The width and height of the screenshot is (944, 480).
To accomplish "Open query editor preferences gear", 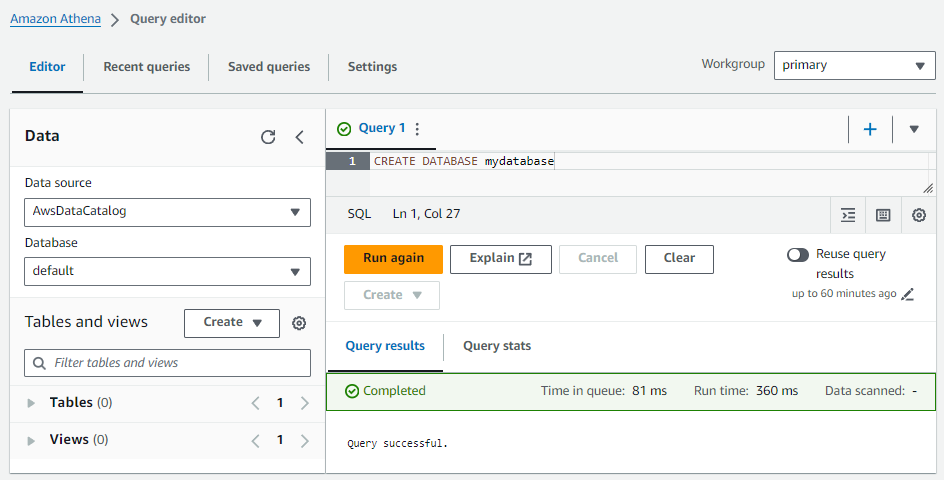I will tap(919, 215).
